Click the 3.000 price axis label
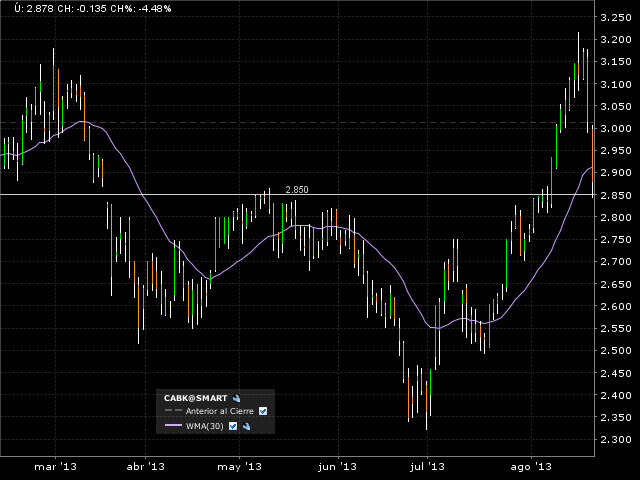The width and height of the screenshot is (640, 480). pyautogui.click(x=616, y=128)
